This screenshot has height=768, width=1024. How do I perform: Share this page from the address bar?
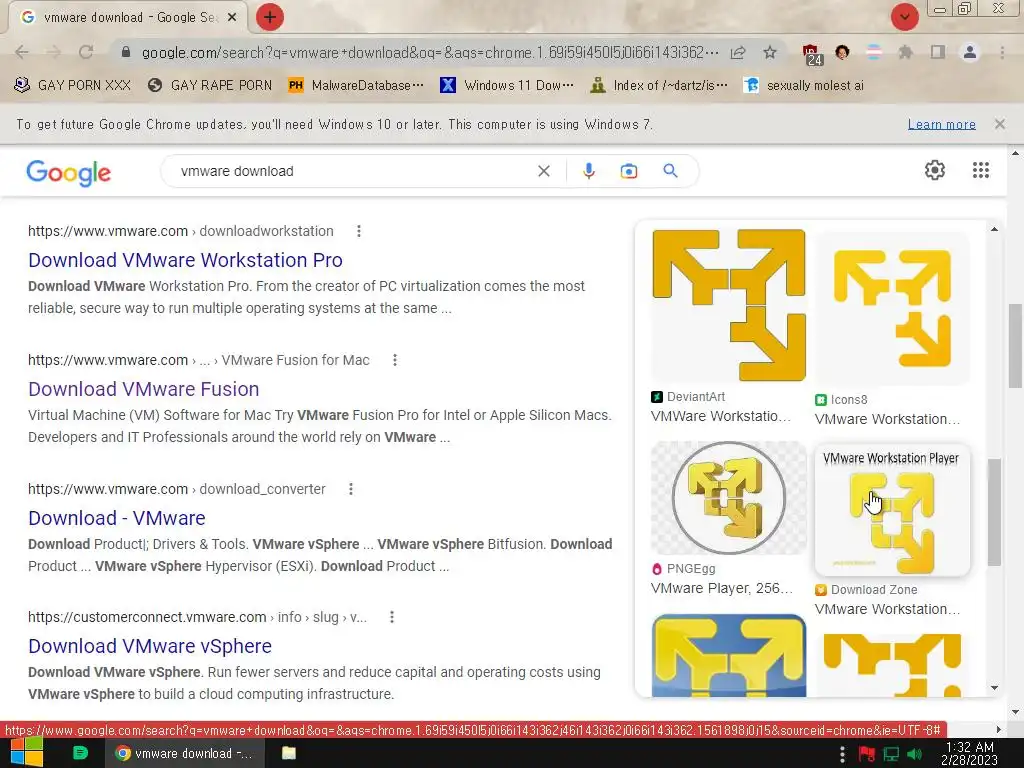coord(738,52)
